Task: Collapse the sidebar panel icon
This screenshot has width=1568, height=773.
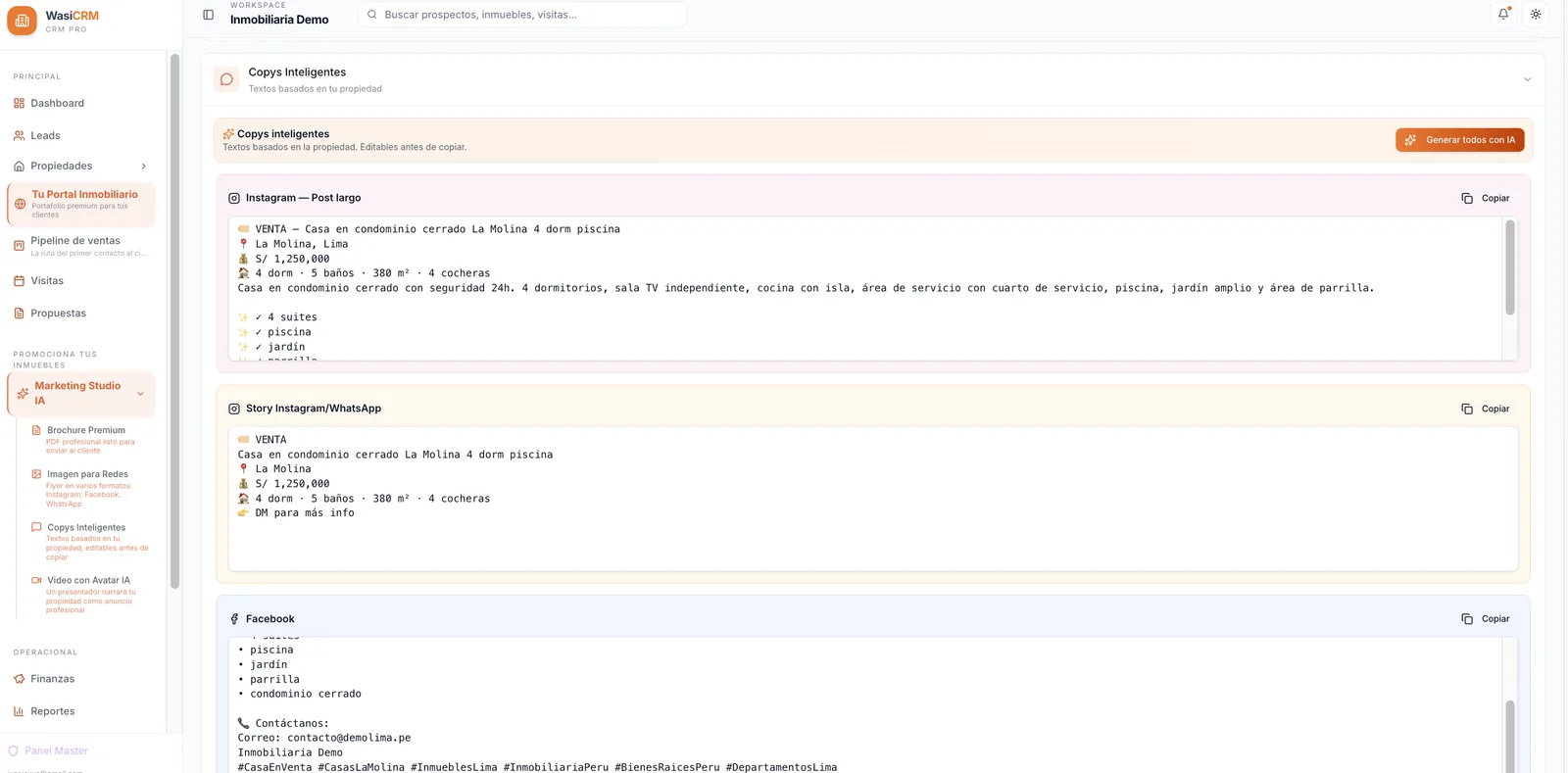Action: pyautogui.click(x=208, y=15)
